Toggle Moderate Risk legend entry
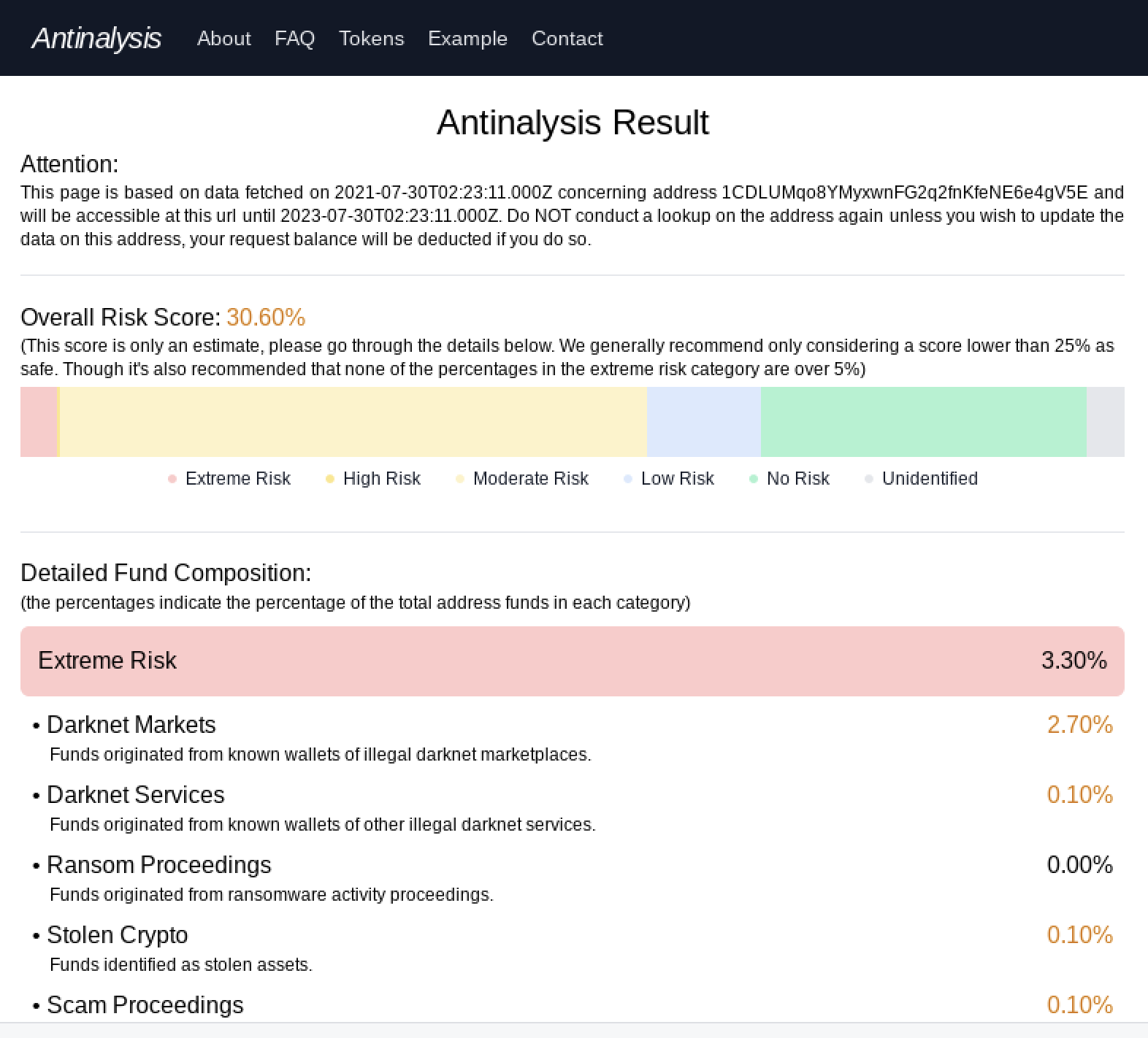Image resolution: width=1148 pixels, height=1038 pixels. tap(522, 479)
